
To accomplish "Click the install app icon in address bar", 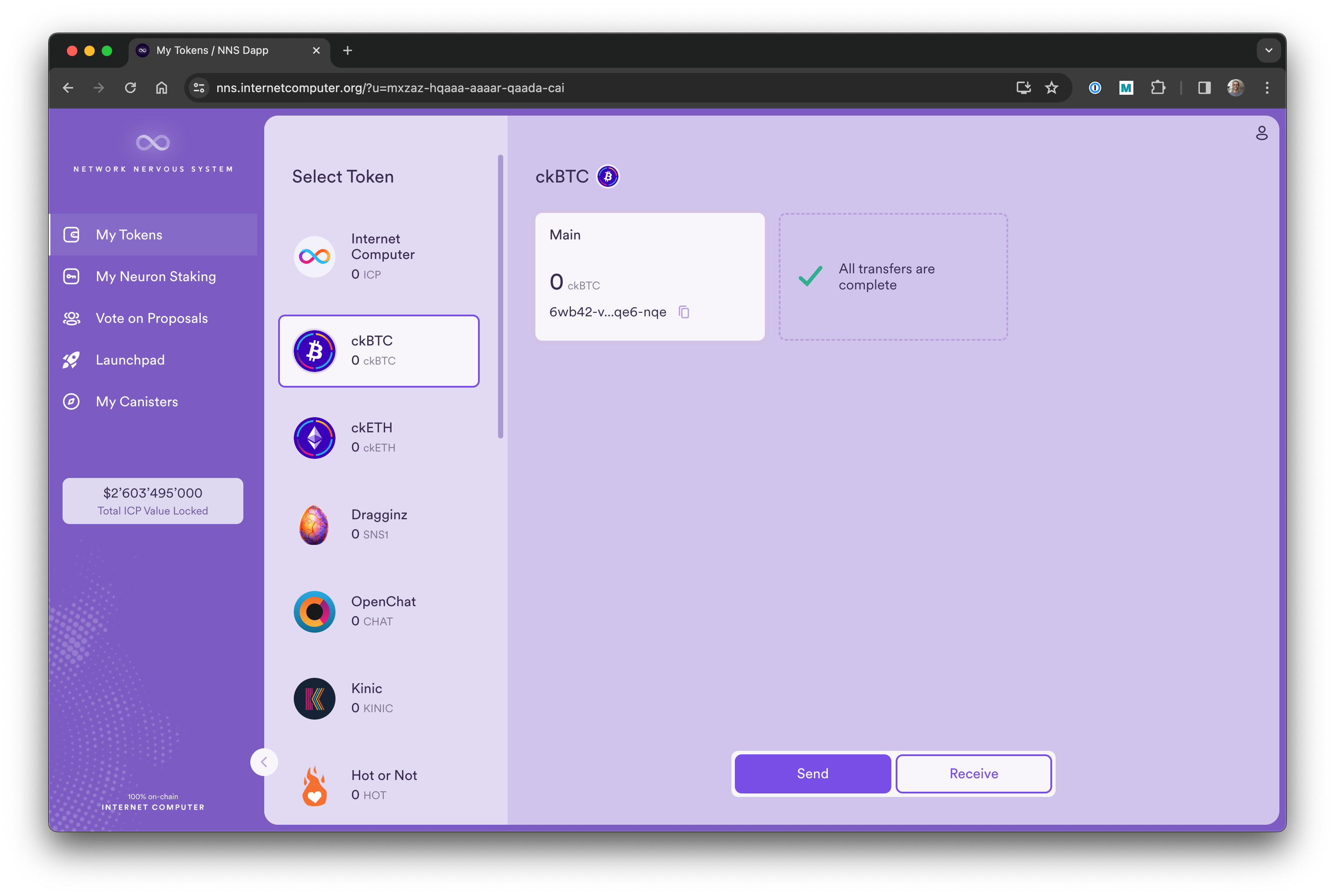I will click(1023, 88).
